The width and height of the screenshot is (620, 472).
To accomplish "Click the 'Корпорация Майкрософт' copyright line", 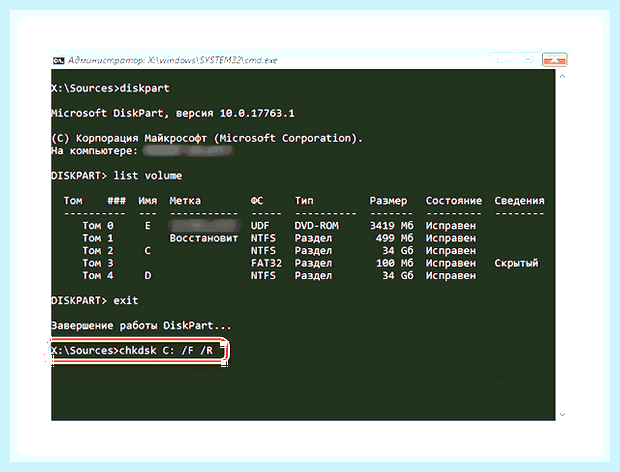I will (207, 138).
